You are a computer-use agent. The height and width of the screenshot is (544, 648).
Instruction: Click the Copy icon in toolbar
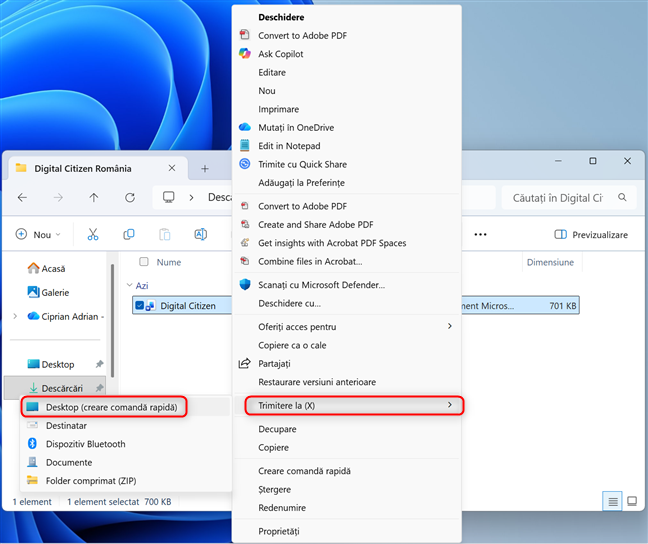[x=129, y=234]
